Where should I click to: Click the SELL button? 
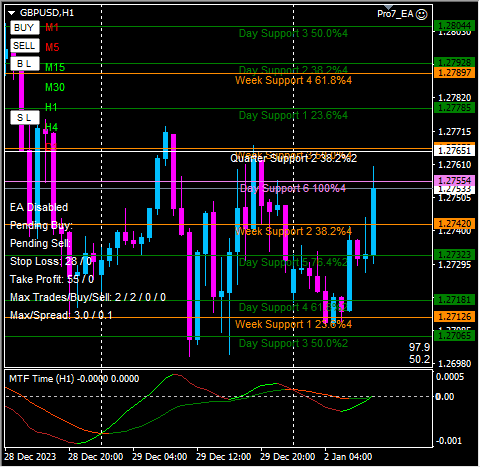pyautogui.click(x=25, y=46)
